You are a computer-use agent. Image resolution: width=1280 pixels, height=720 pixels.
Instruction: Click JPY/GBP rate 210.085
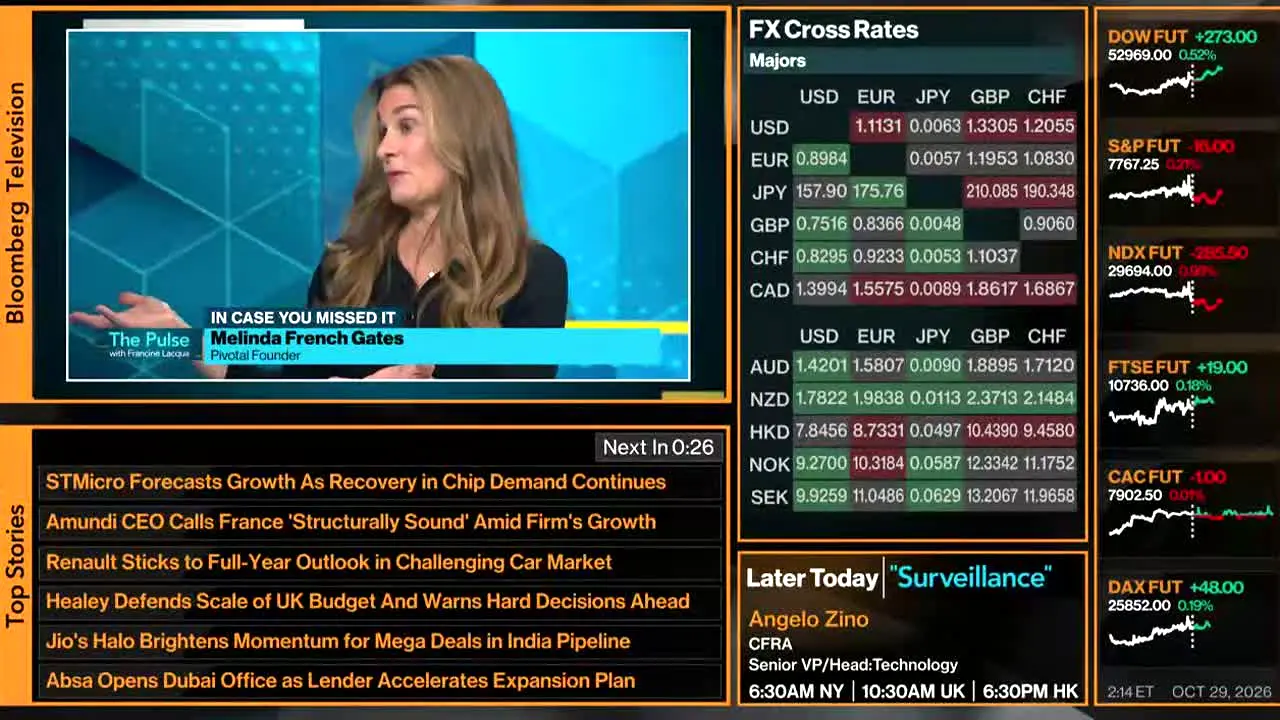pos(991,191)
